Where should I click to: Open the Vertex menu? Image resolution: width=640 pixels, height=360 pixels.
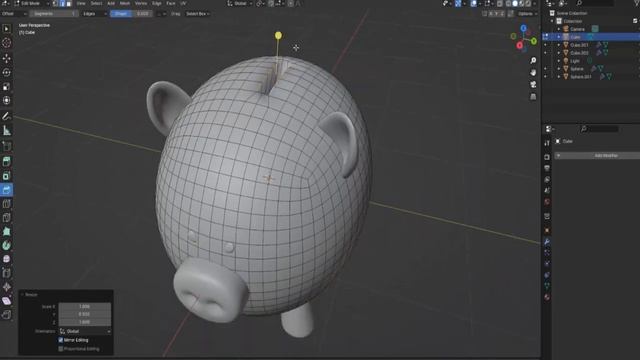[x=141, y=3]
